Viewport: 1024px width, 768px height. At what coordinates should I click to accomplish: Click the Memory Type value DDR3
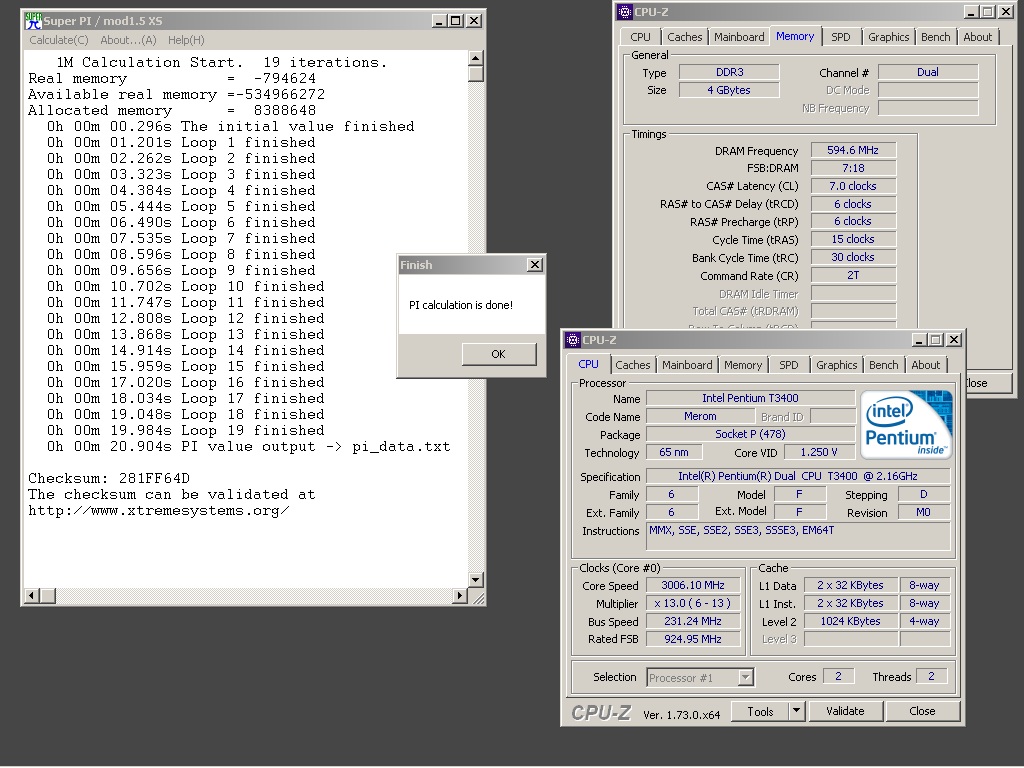(x=729, y=72)
